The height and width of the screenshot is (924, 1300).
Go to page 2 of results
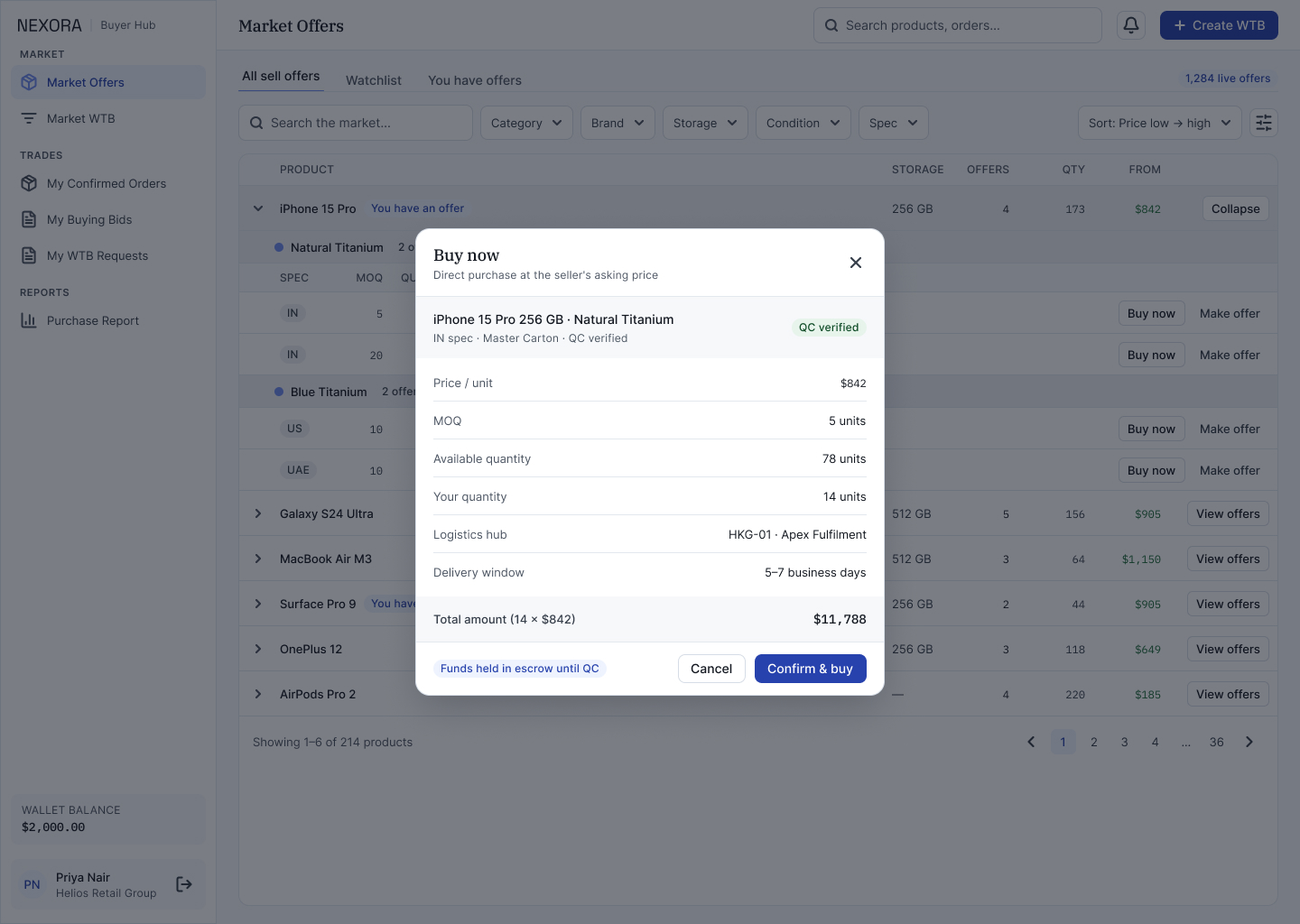click(x=1094, y=742)
